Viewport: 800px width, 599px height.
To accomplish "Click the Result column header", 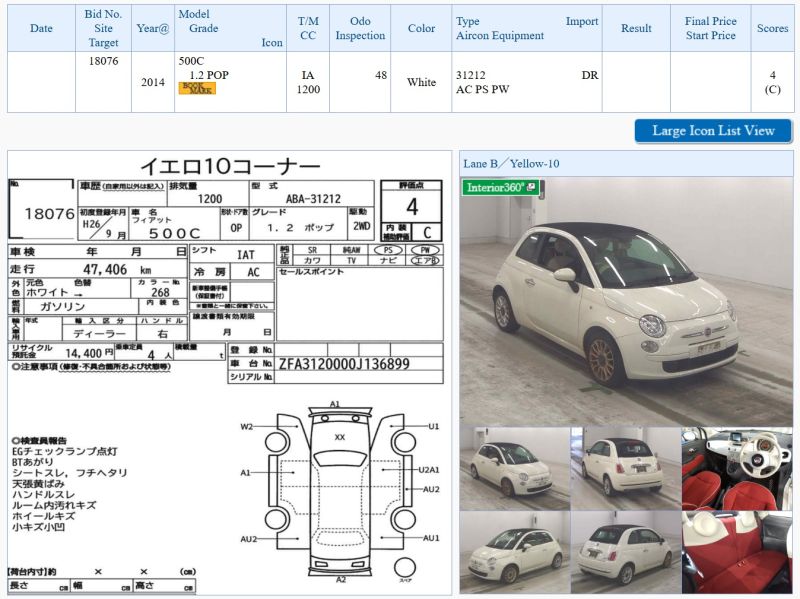I will click(636, 29).
